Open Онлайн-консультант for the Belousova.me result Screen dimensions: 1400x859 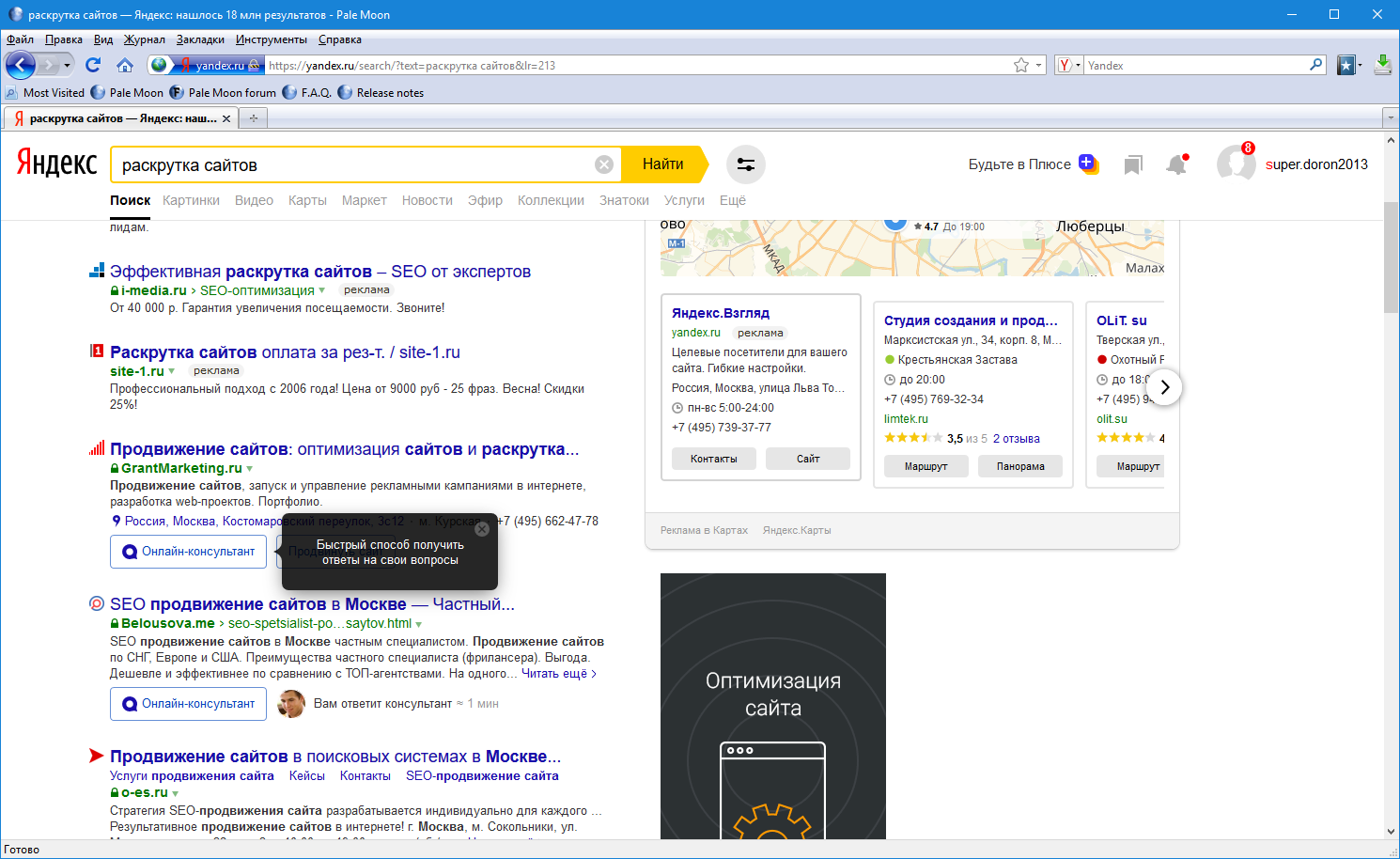coord(189,704)
